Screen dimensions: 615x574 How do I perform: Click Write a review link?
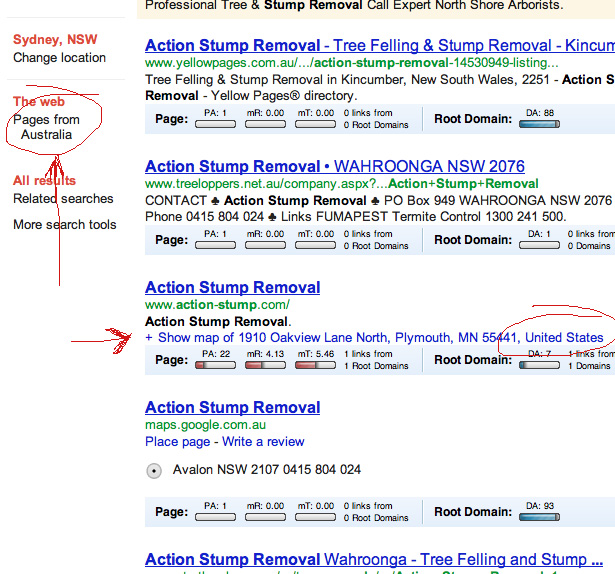[x=263, y=442]
